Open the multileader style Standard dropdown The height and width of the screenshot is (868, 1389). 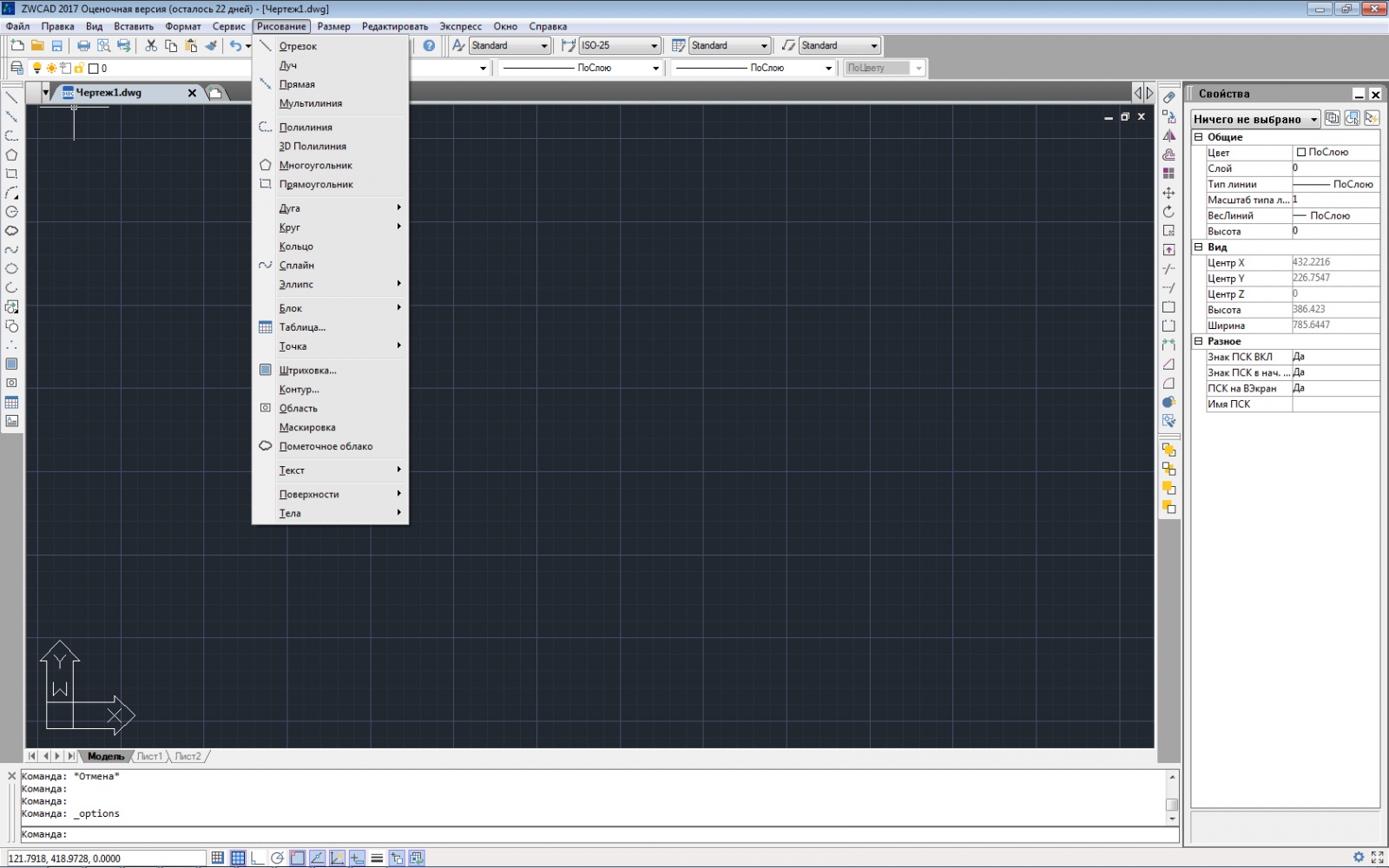click(840, 45)
